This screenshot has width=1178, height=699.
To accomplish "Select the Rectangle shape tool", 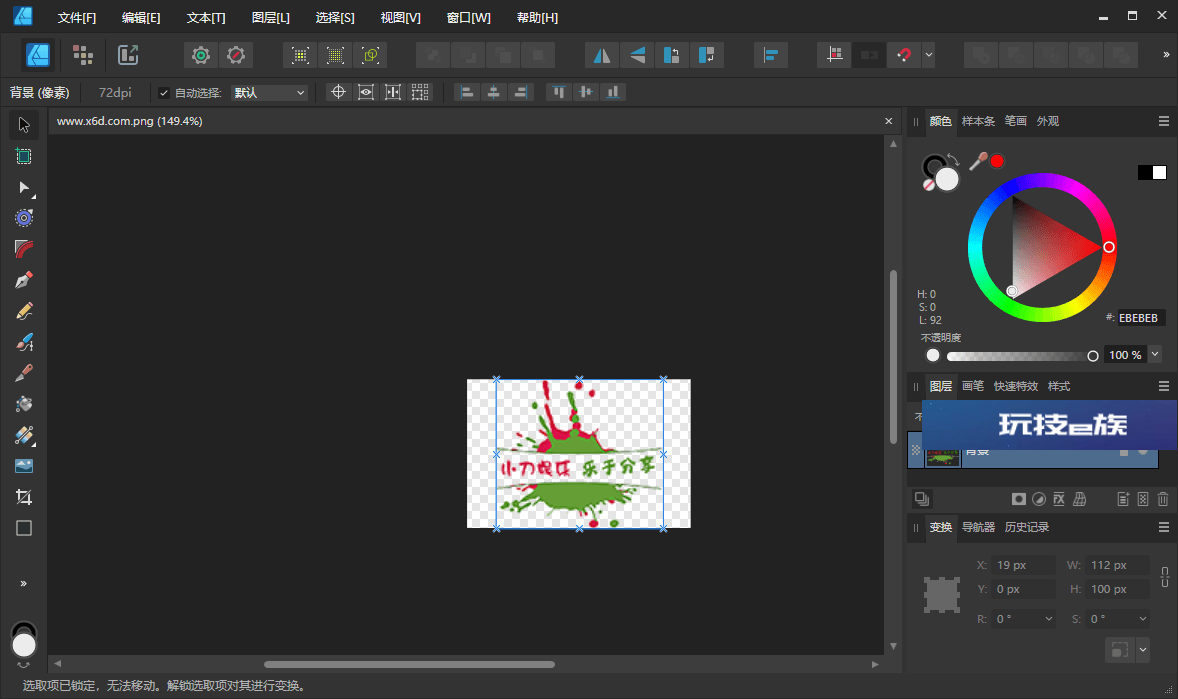I will [24, 528].
